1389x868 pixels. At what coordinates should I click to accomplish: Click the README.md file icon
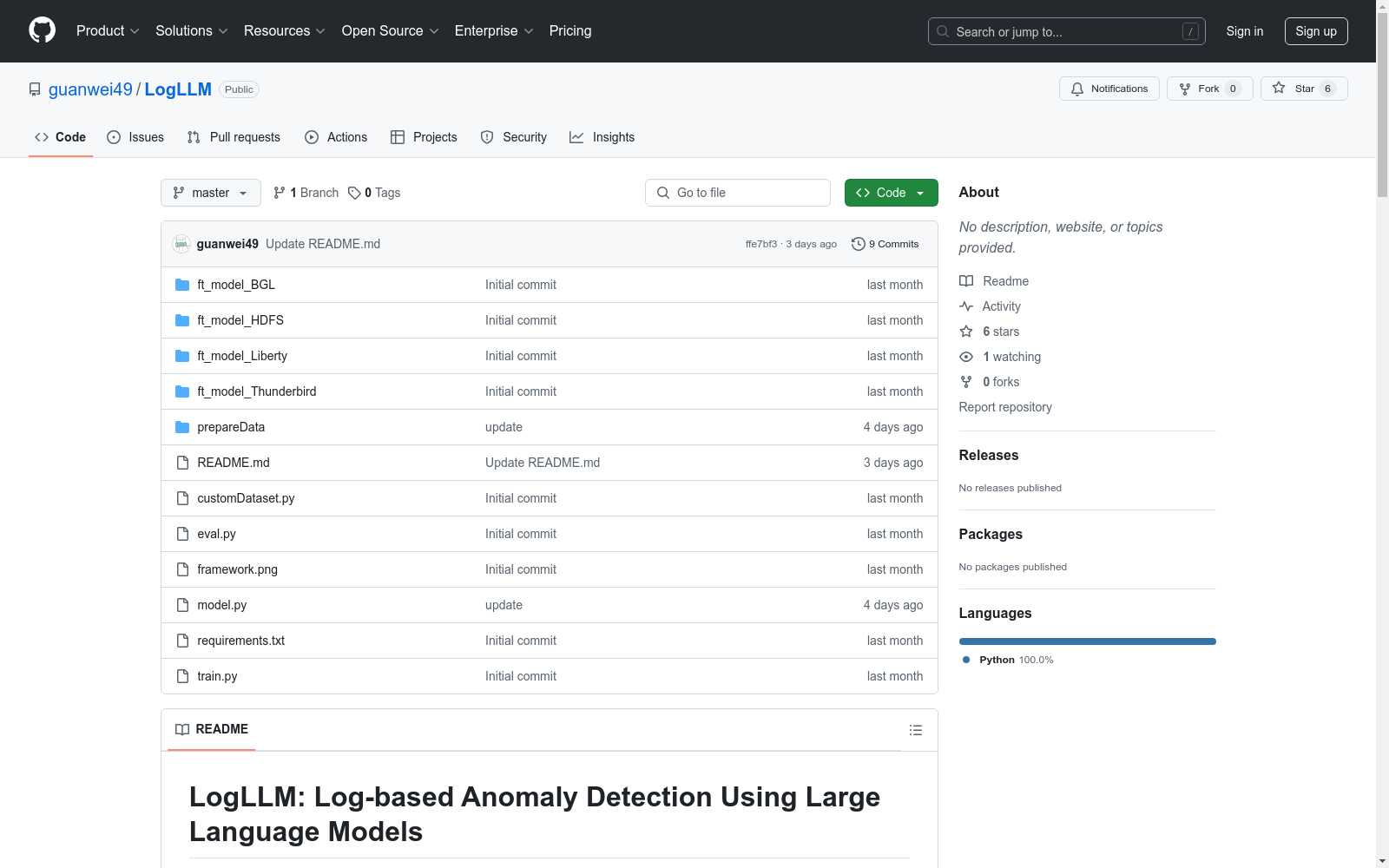coord(182,463)
